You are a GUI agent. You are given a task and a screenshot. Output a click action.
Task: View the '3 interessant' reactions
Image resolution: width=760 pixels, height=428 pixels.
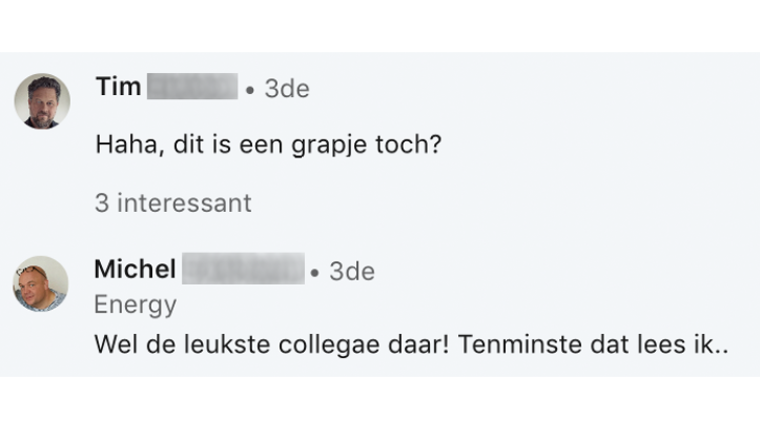point(173,203)
